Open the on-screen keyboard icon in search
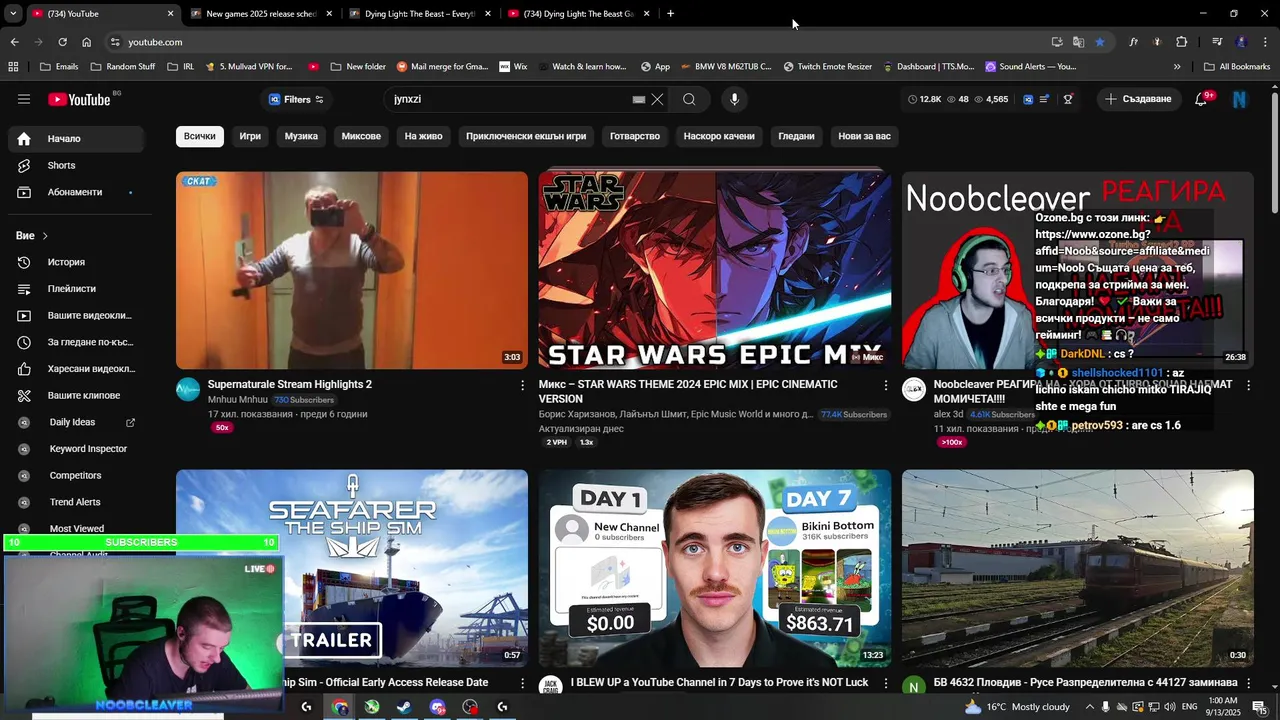1280x720 pixels. (639, 99)
